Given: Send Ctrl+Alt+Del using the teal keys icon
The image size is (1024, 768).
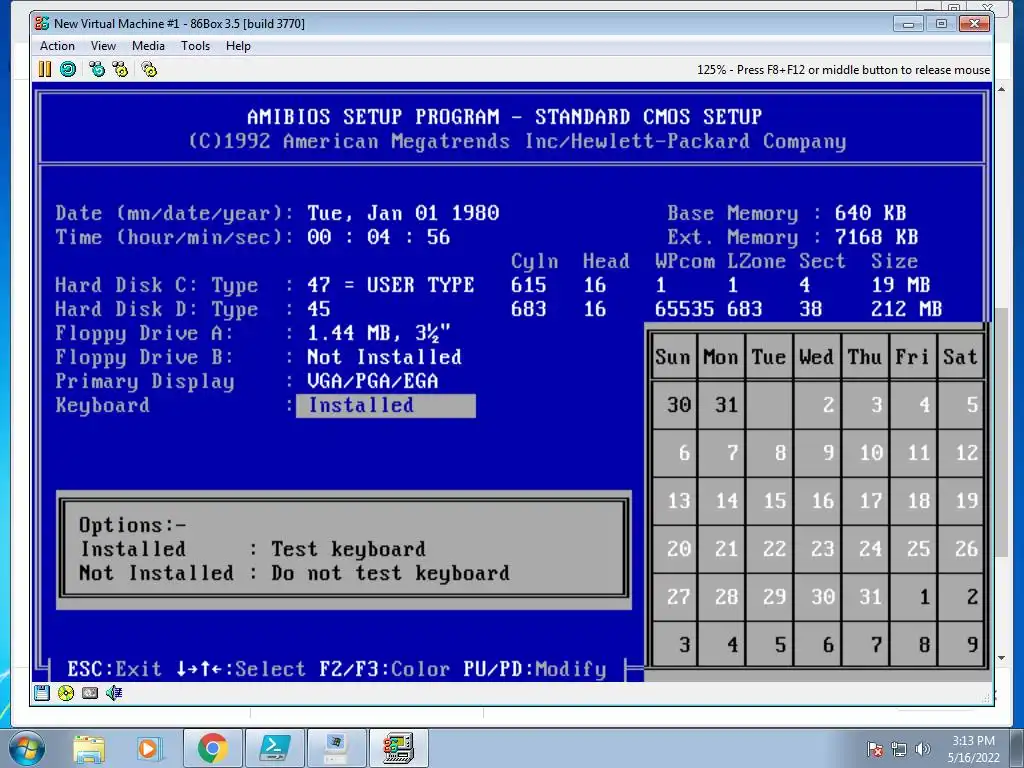Looking at the screenshot, I should (97, 69).
